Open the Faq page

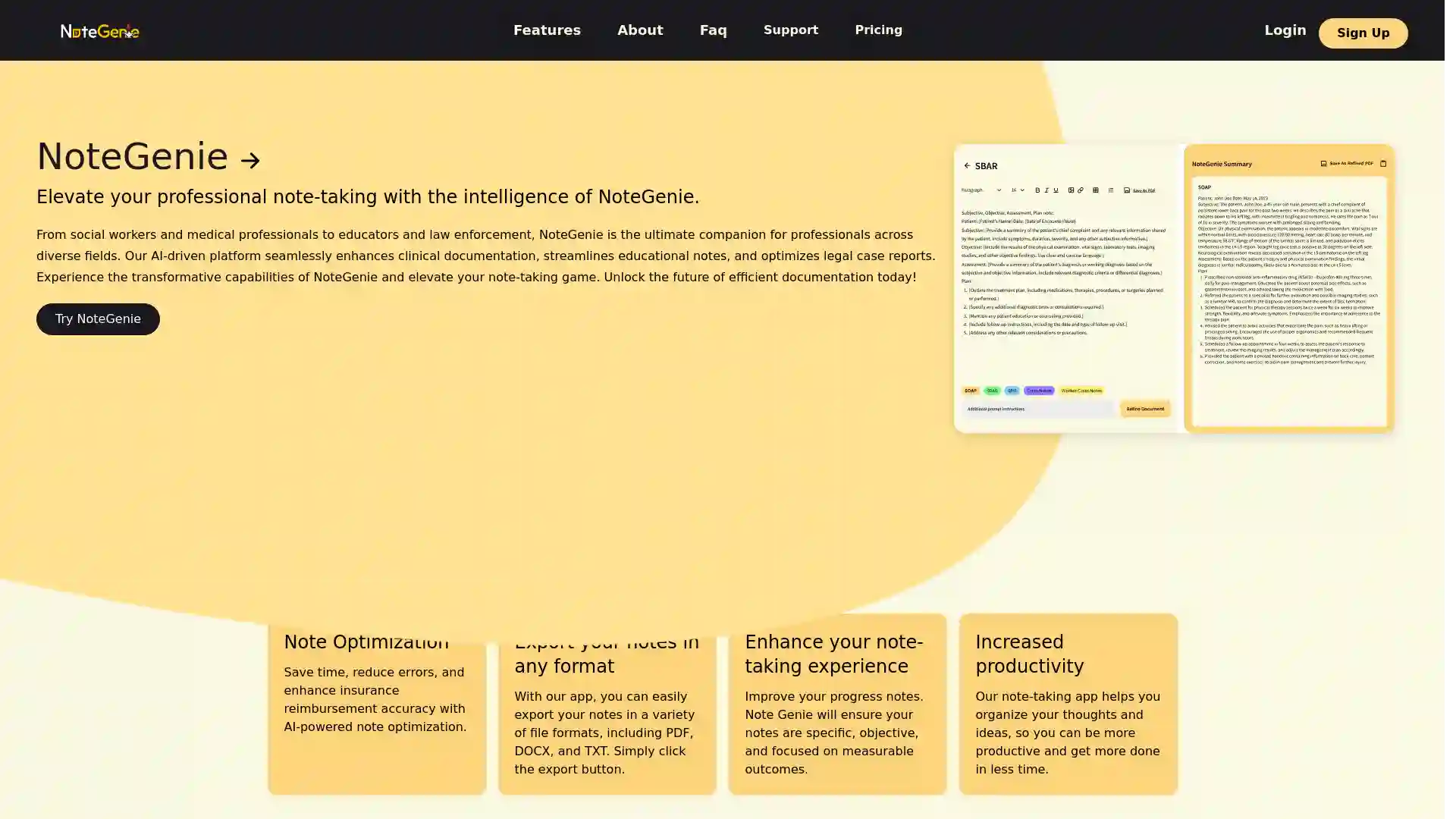[713, 30]
